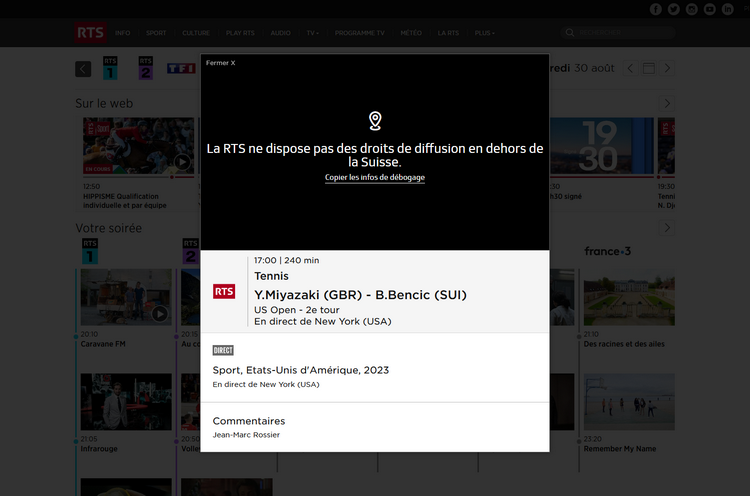
Task: Go to next day arrow
Action: point(667,68)
